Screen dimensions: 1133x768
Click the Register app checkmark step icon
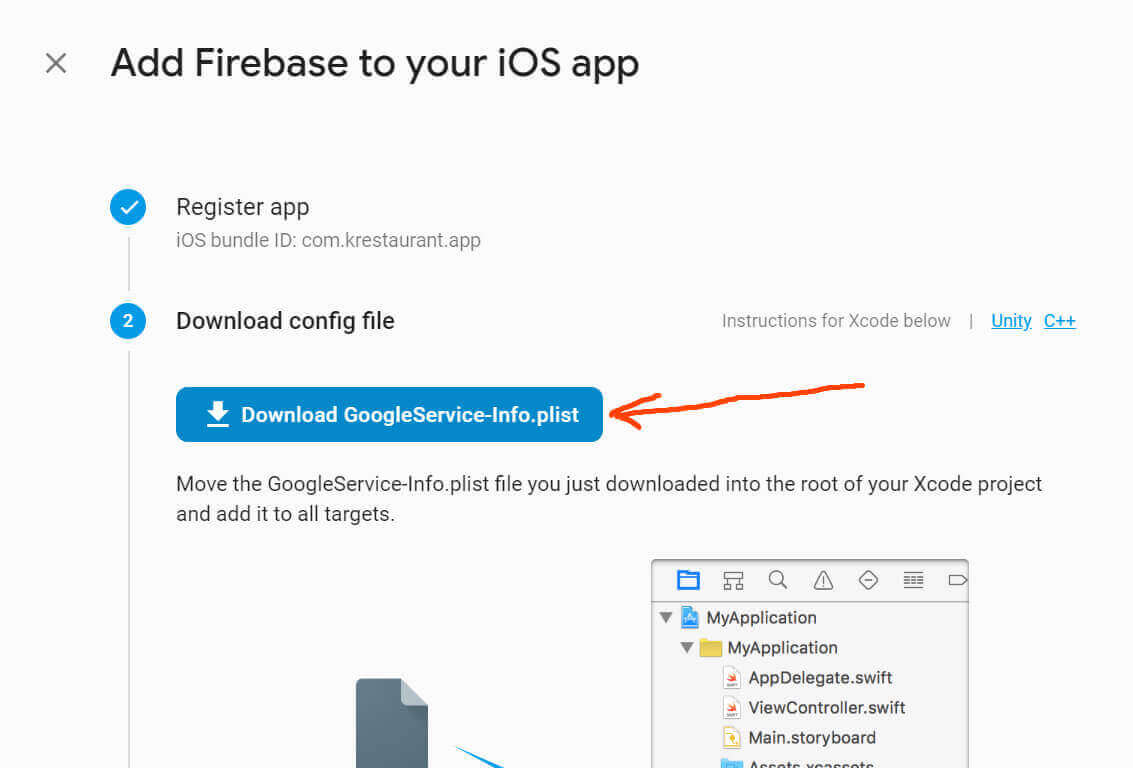pyautogui.click(x=128, y=208)
